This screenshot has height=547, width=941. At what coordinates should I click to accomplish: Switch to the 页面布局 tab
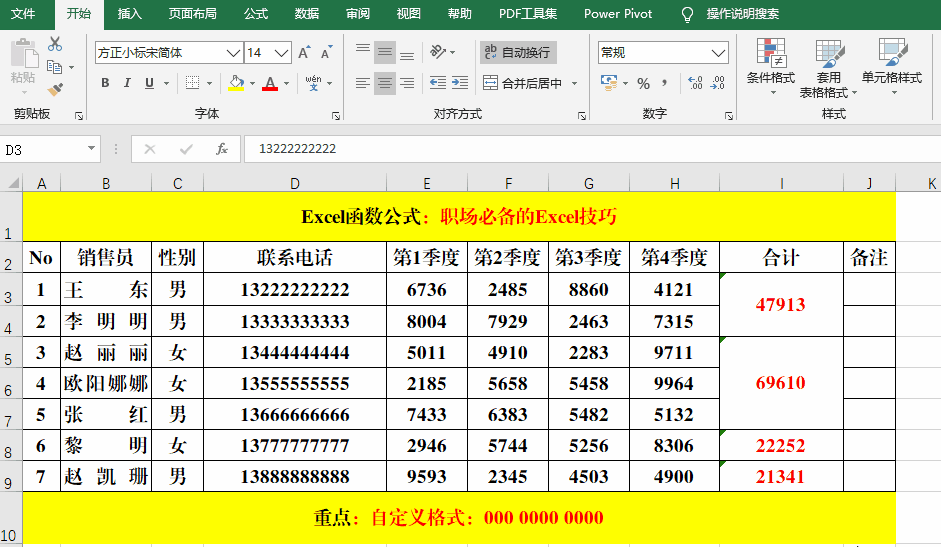point(193,13)
